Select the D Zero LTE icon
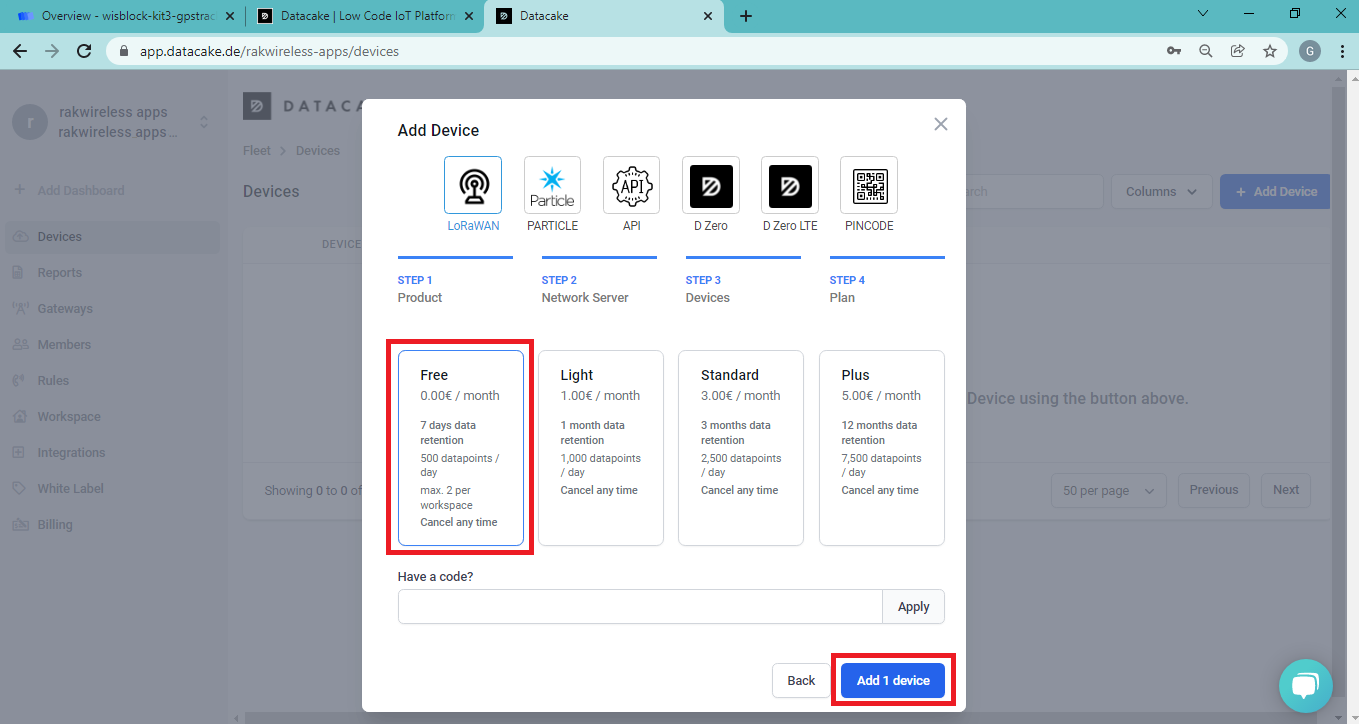 789,185
